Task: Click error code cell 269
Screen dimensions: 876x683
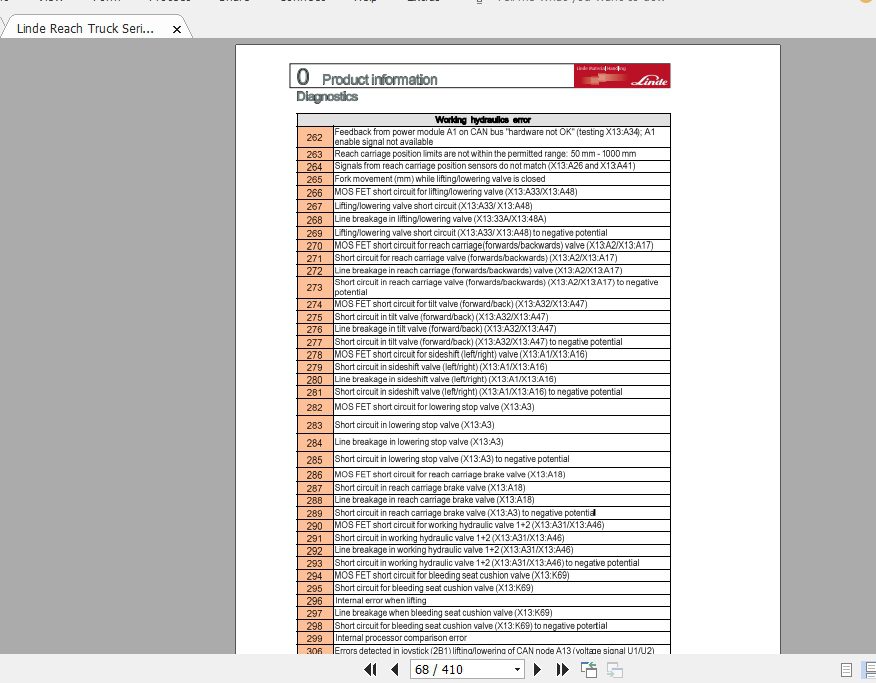Action: 315,233
